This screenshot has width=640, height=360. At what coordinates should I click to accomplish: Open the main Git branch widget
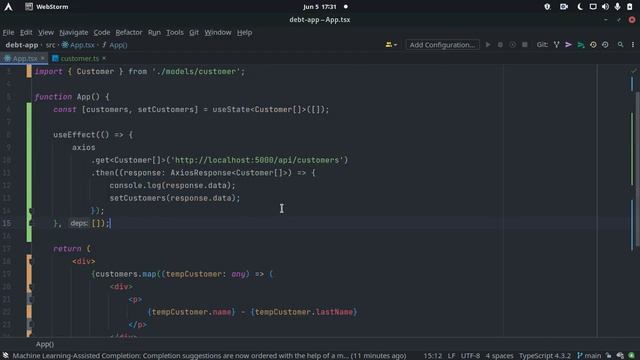[x=589, y=356]
